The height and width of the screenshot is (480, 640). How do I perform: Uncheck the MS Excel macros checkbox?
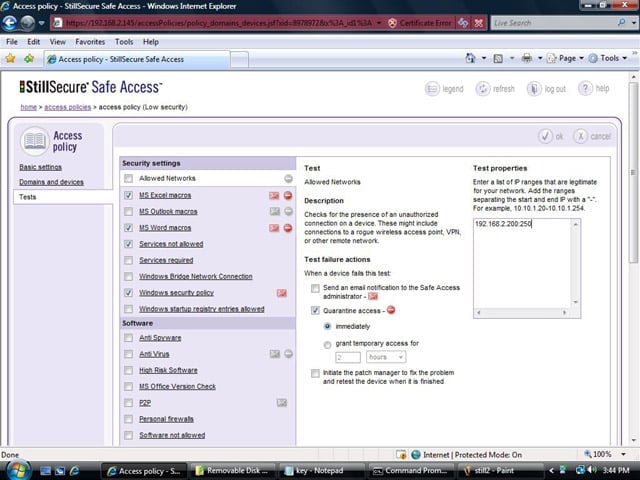(129, 196)
